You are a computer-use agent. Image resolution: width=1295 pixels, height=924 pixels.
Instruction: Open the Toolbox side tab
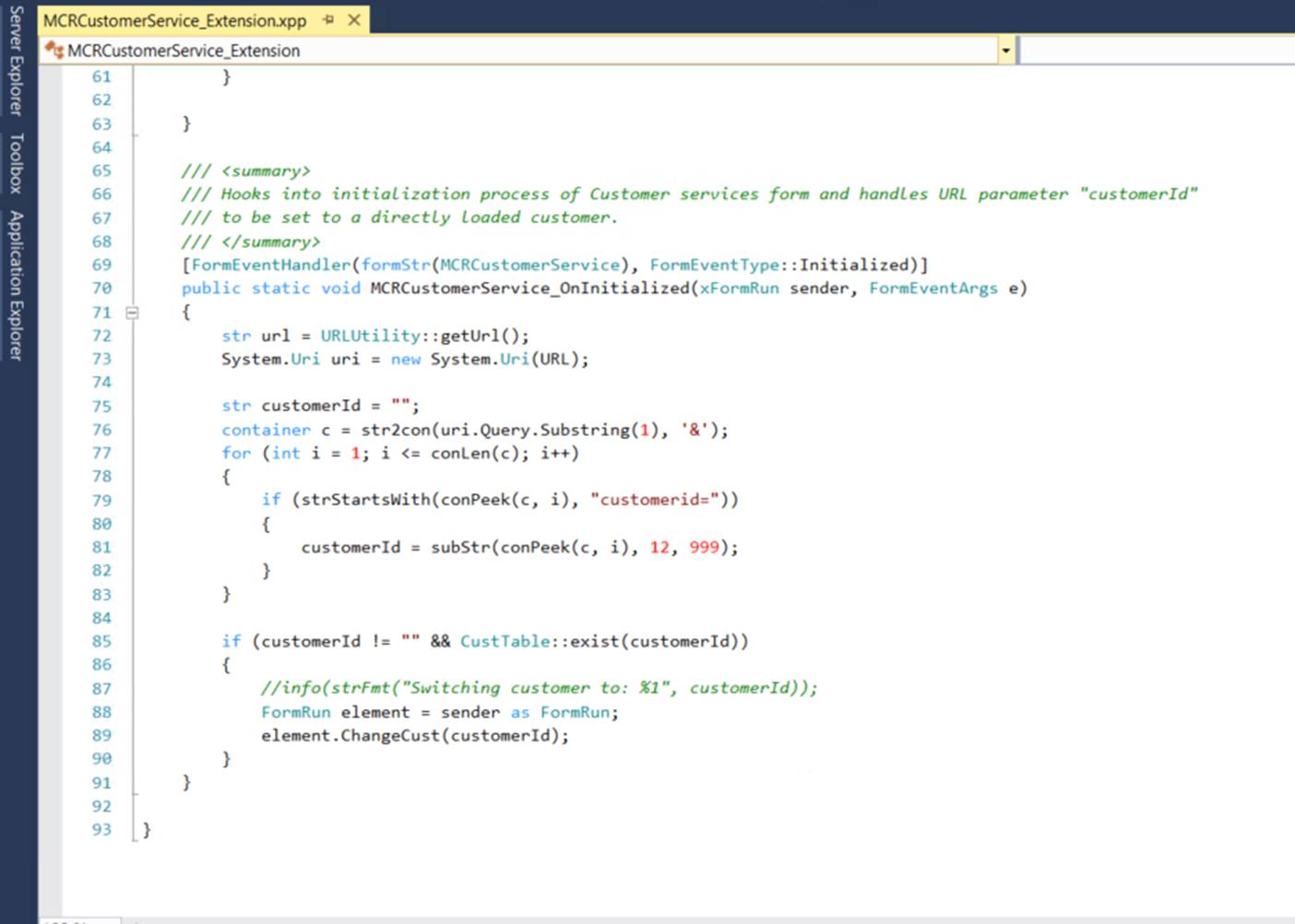(x=16, y=163)
